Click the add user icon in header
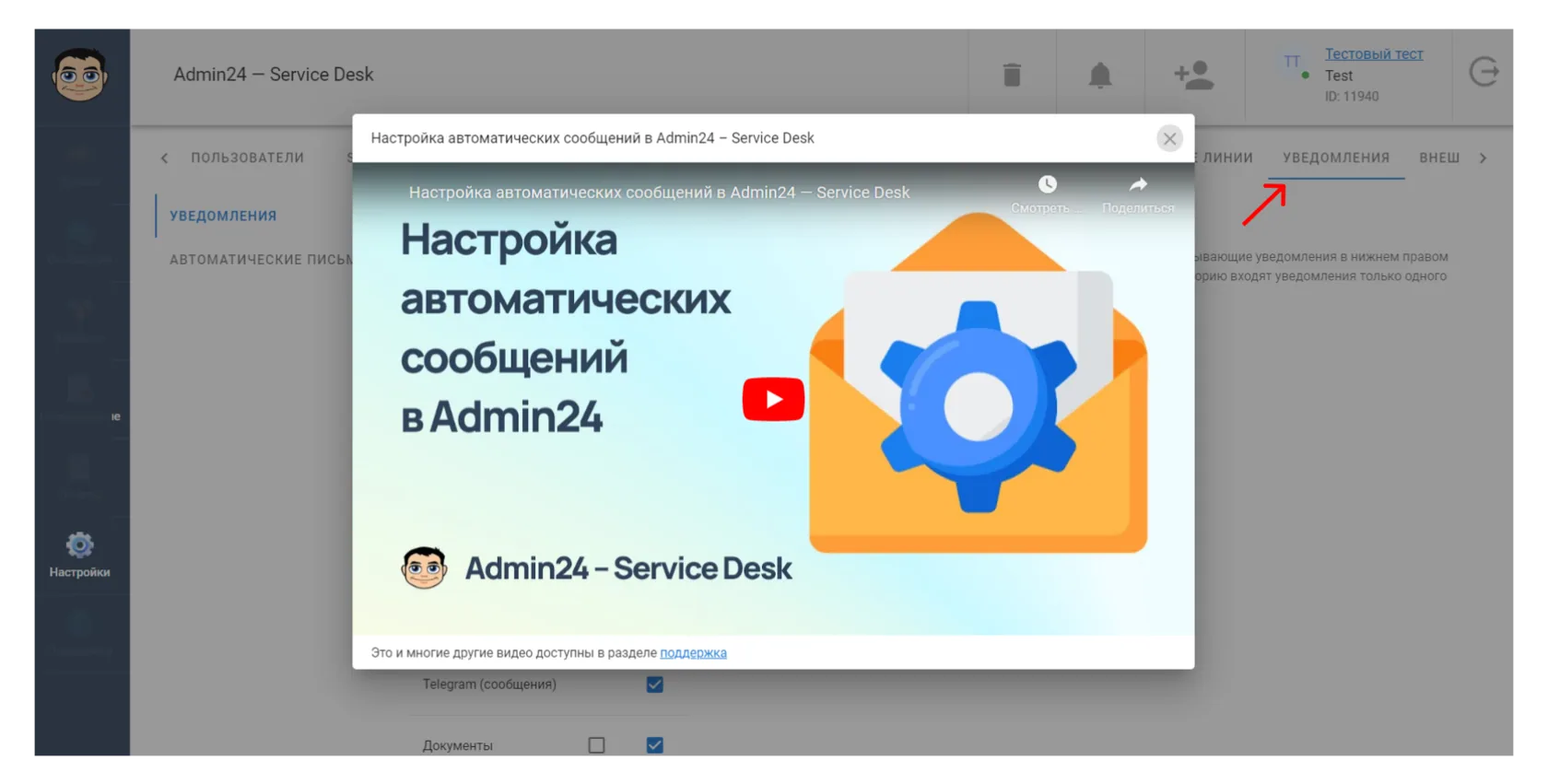Image resolution: width=1548 pixels, height=784 pixels. (1194, 75)
